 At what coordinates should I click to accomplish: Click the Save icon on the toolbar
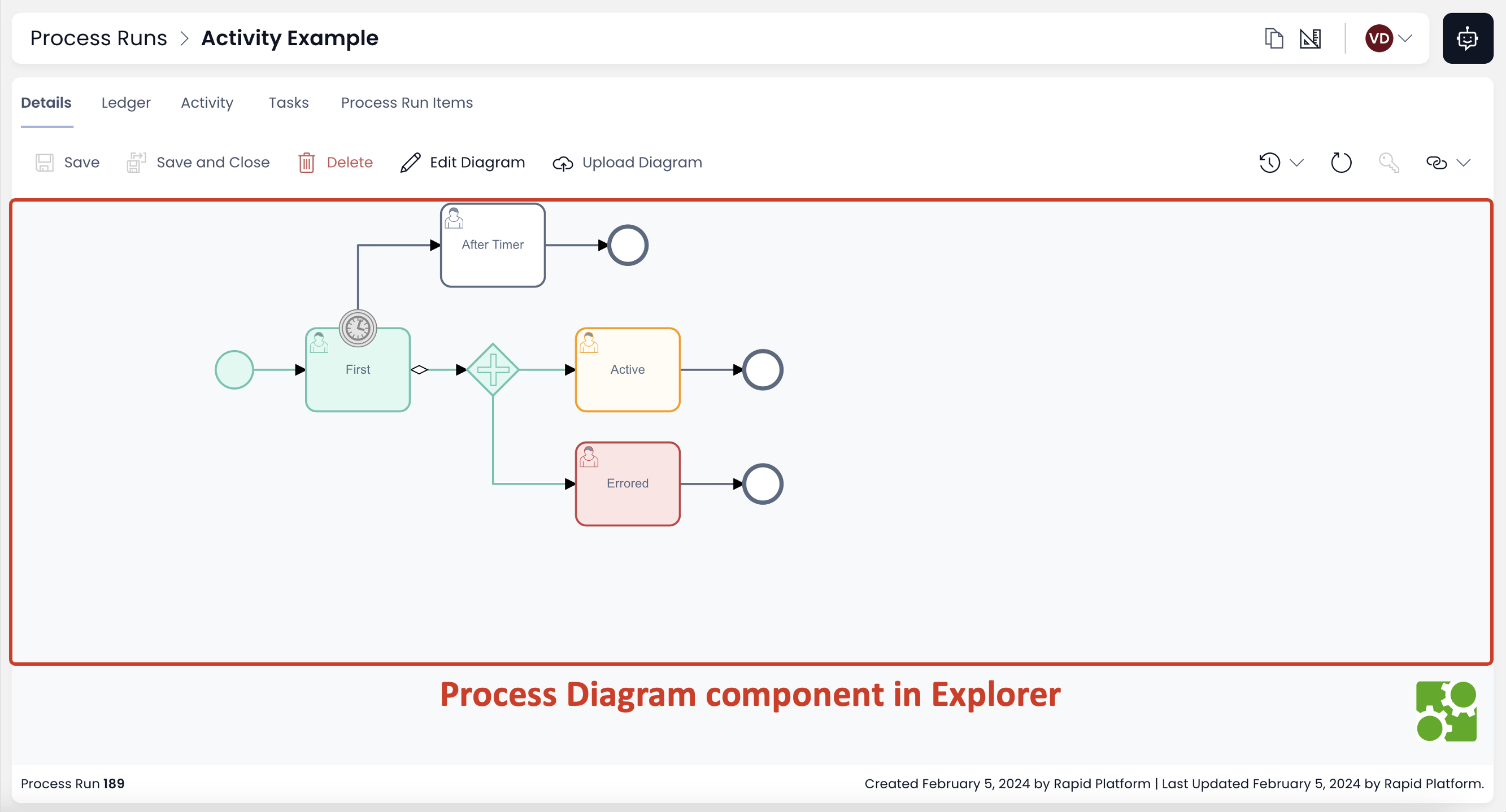coord(44,163)
